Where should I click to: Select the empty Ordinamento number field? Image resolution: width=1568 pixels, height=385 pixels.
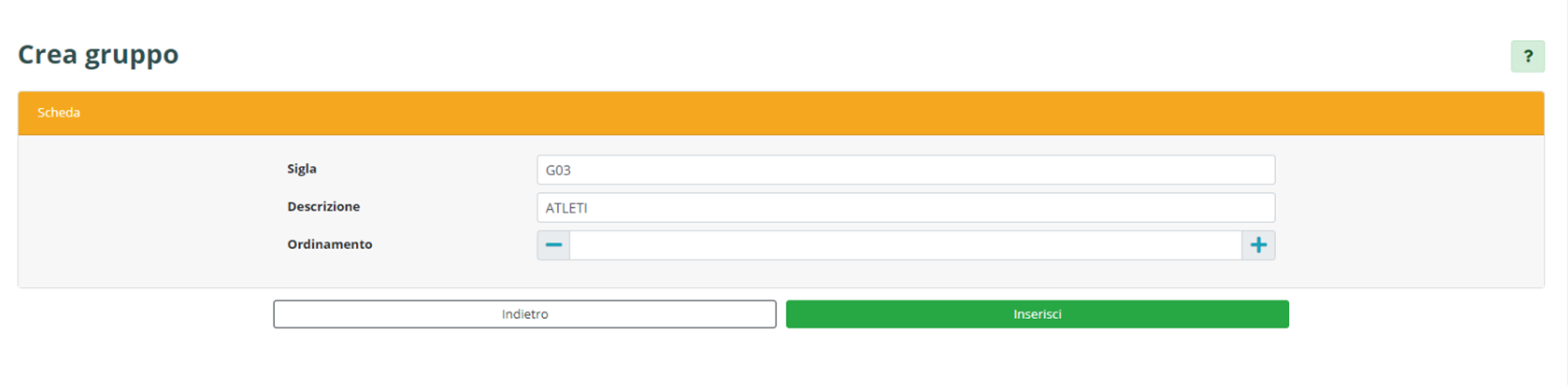[x=905, y=245]
